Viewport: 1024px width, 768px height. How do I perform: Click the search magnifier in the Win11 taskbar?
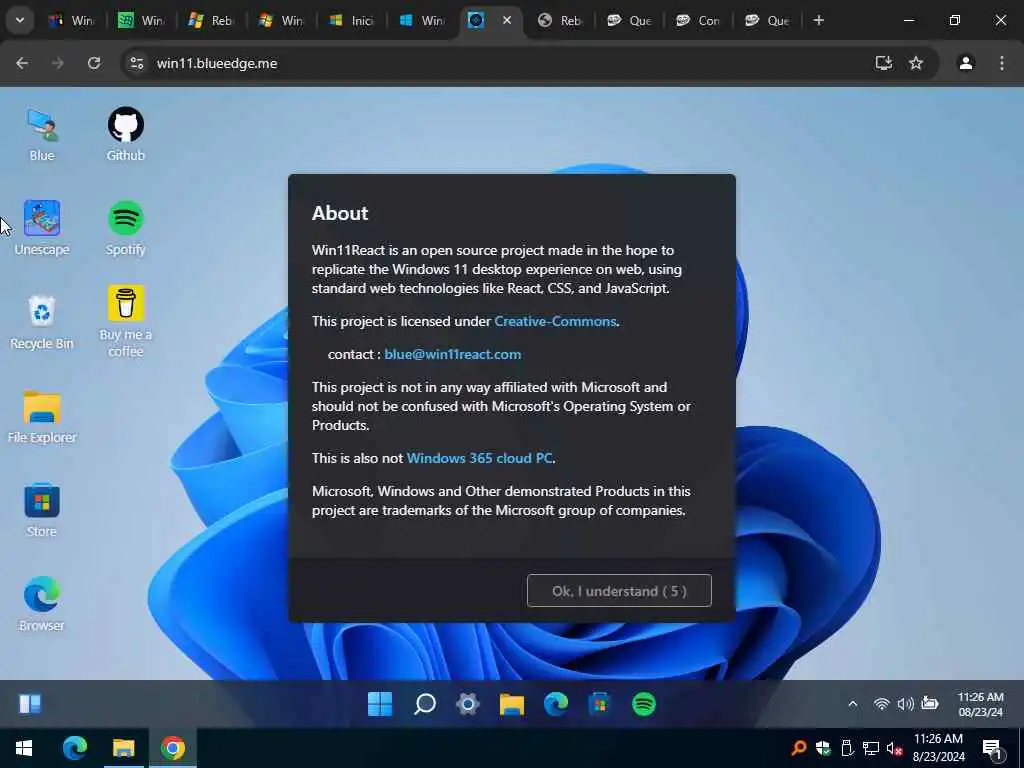(424, 704)
